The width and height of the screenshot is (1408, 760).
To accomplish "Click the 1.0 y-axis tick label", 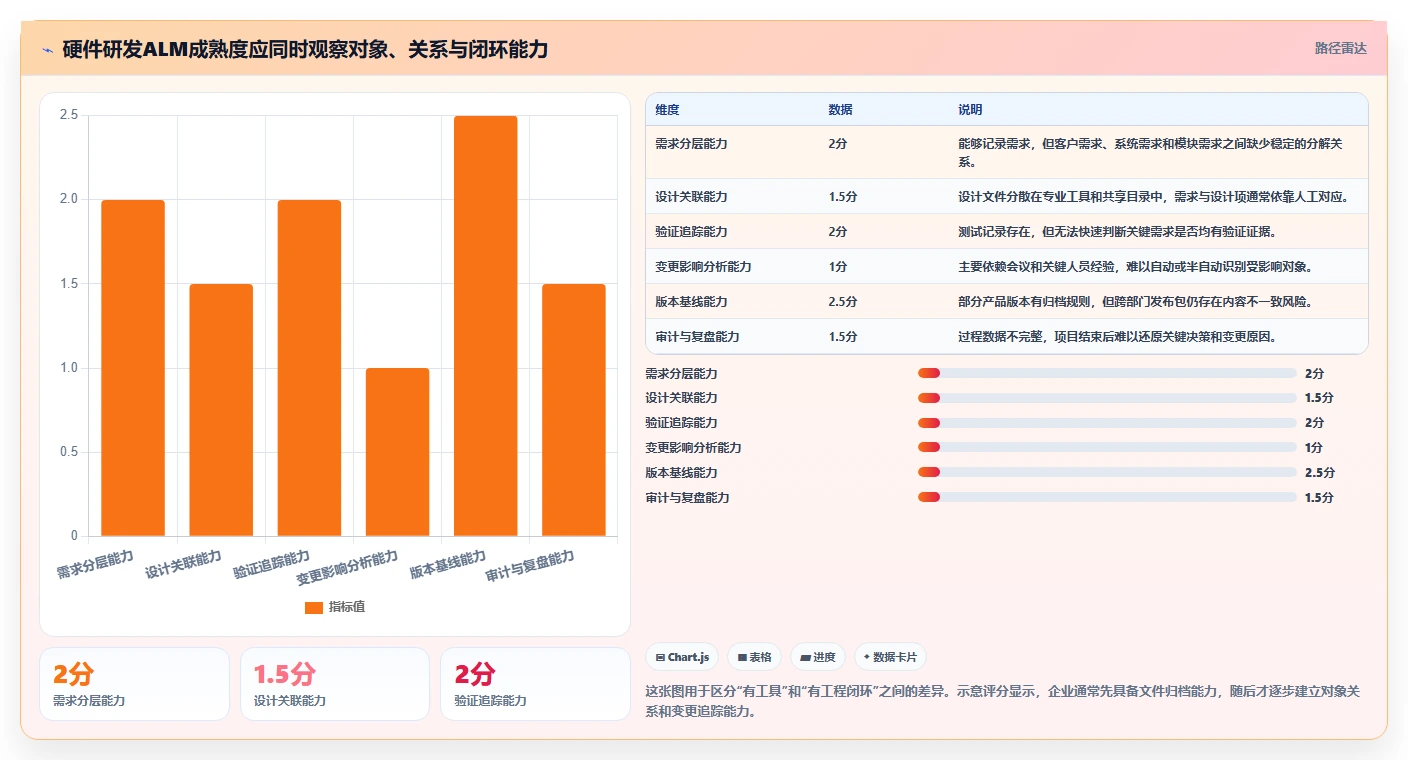I will [69, 368].
